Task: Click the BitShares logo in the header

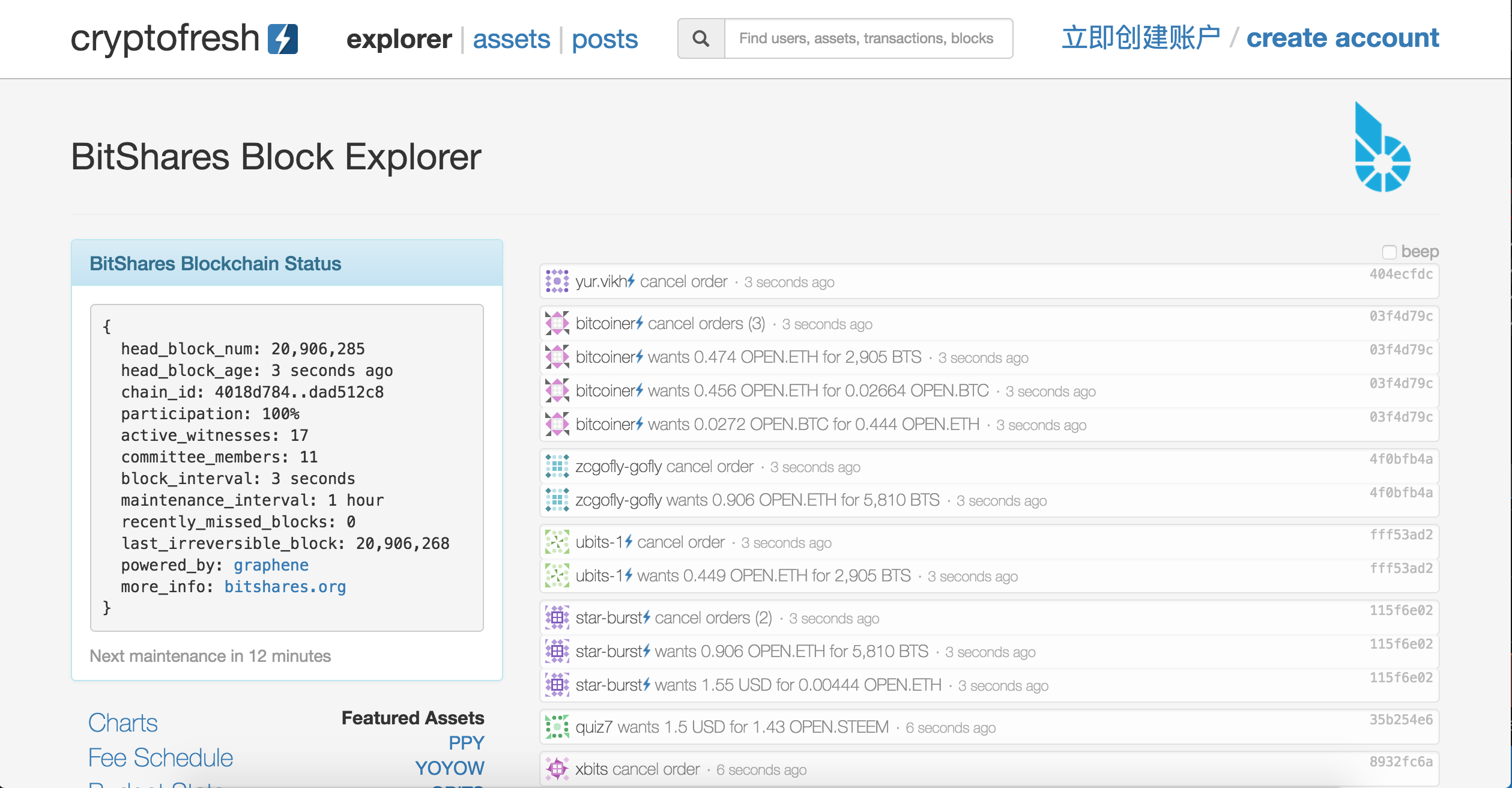Action: pos(1382,147)
